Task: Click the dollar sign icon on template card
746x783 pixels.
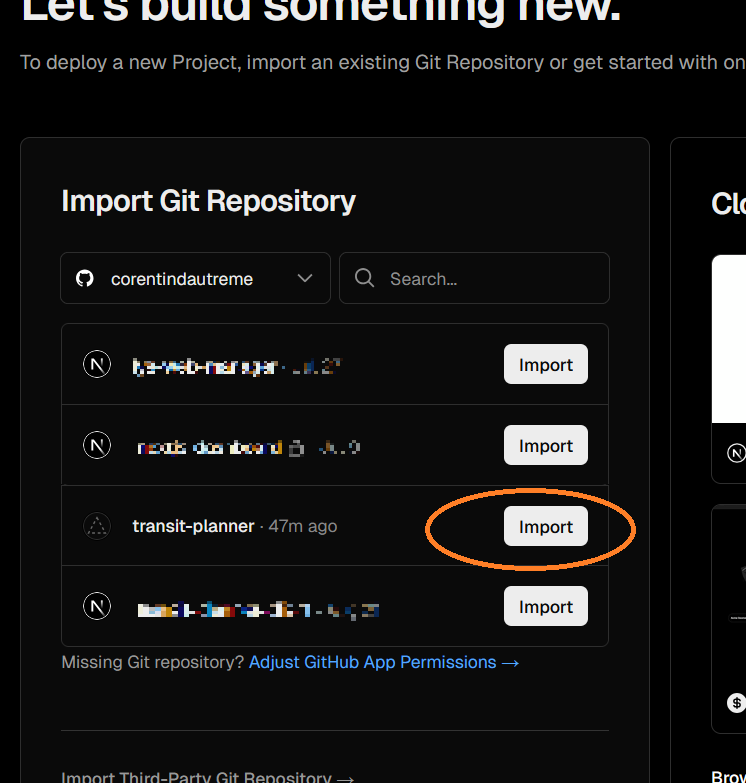Action: (737, 703)
